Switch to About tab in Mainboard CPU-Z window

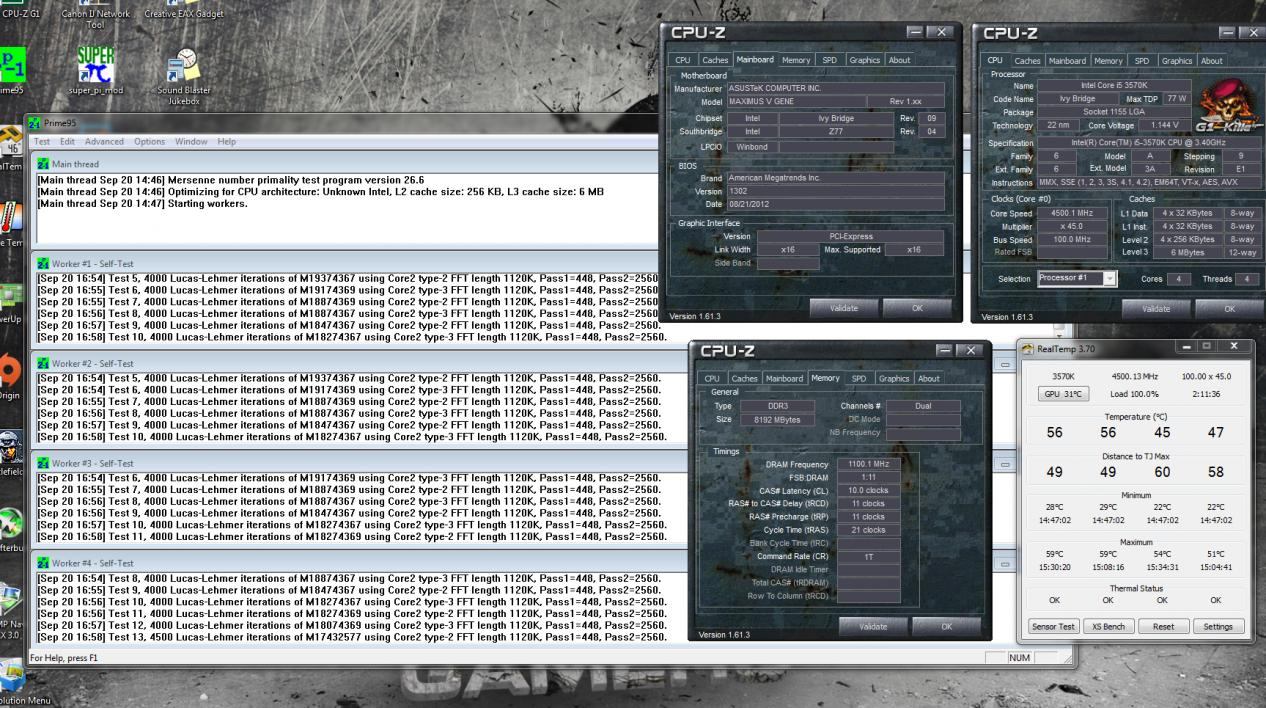tap(900, 60)
